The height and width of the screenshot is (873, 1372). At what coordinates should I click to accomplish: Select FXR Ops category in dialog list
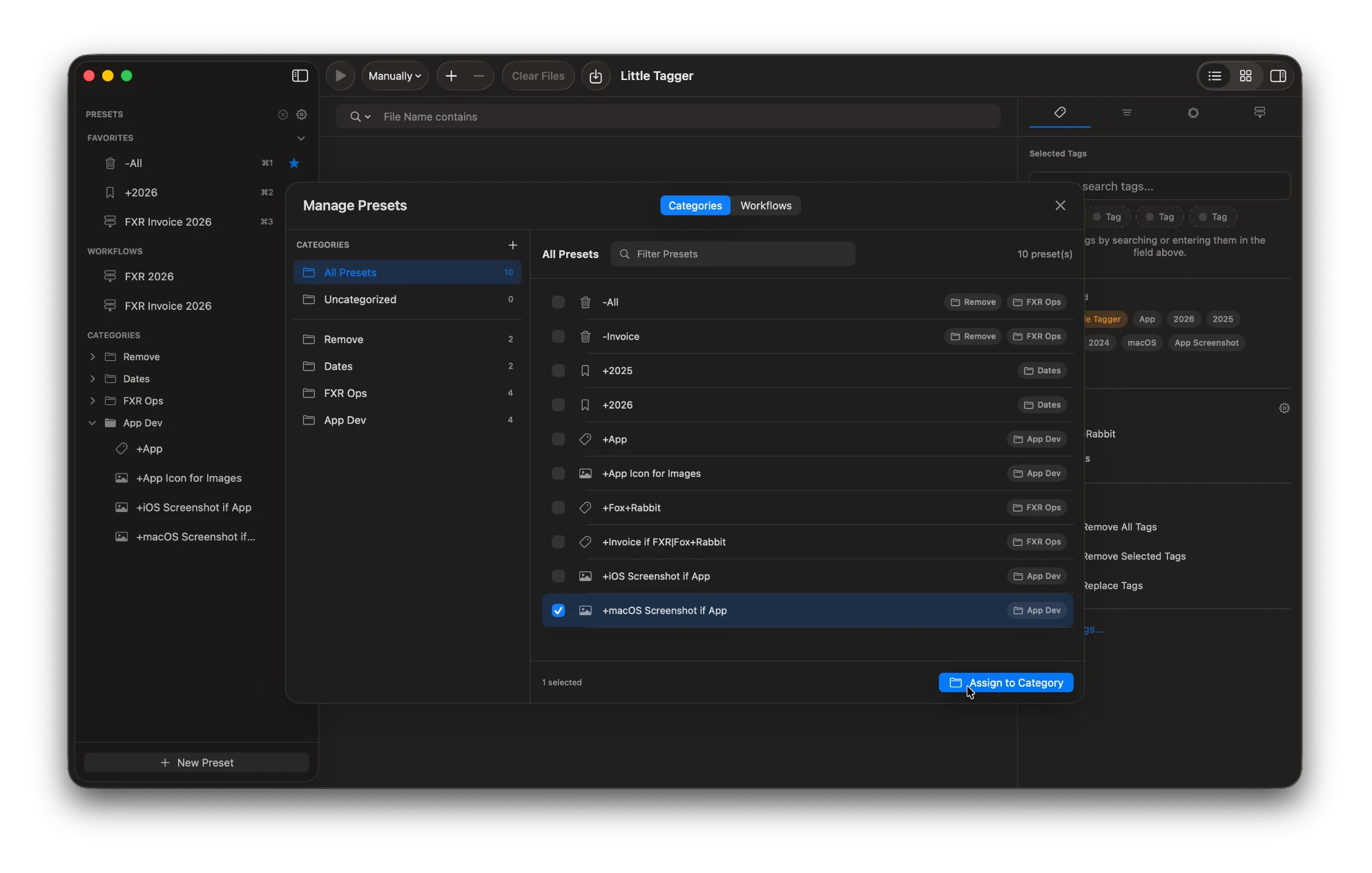coord(407,393)
